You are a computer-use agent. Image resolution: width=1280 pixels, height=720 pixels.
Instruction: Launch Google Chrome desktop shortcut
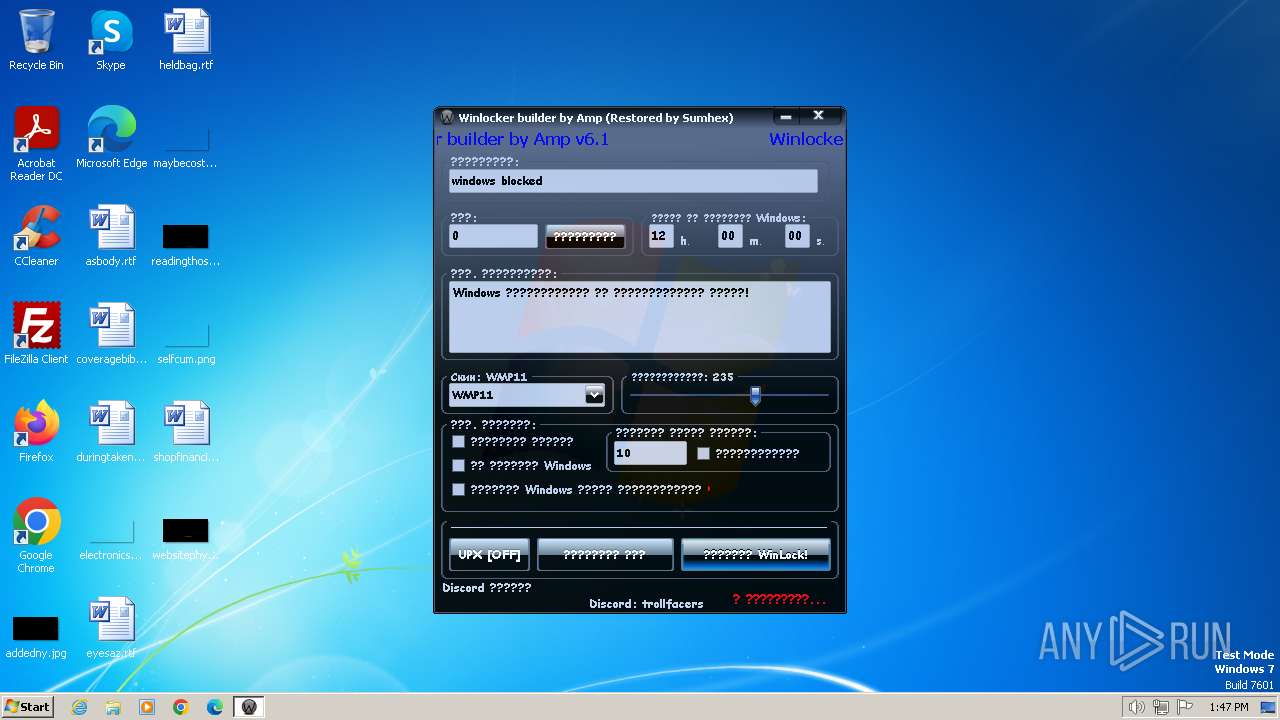click(x=36, y=536)
